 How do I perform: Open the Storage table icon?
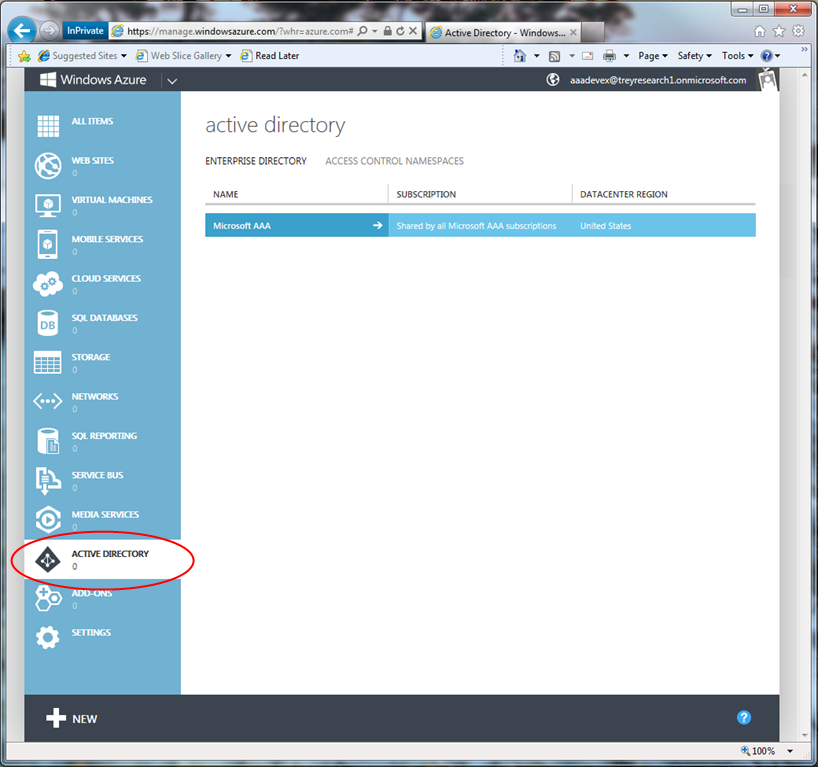[x=47, y=363]
